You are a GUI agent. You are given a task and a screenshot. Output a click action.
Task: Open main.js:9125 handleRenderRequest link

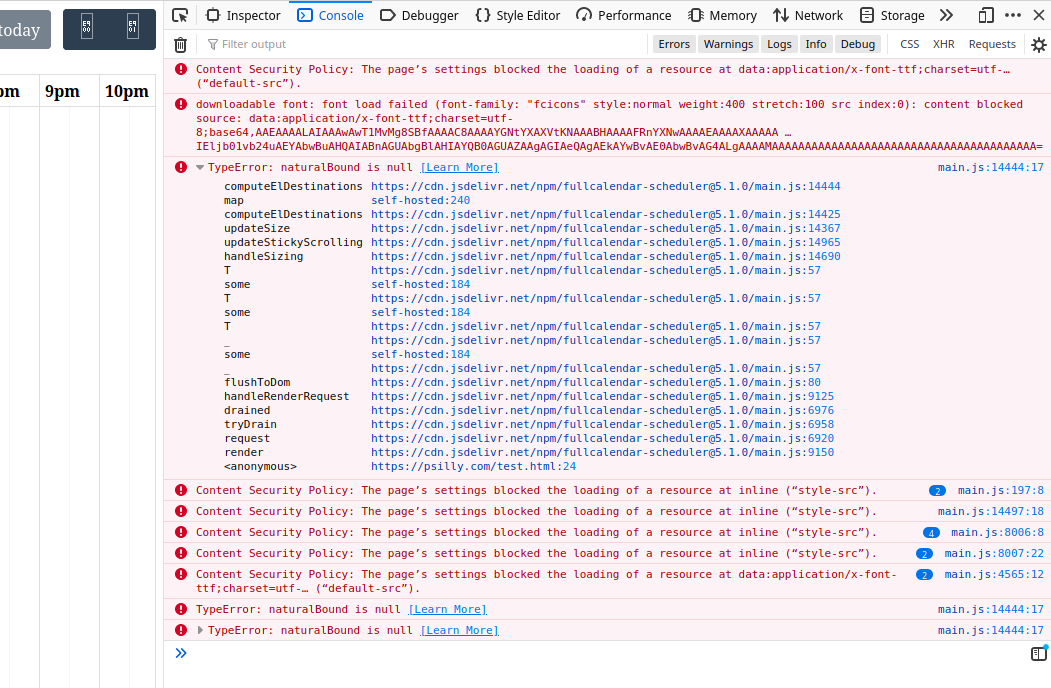click(602, 397)
